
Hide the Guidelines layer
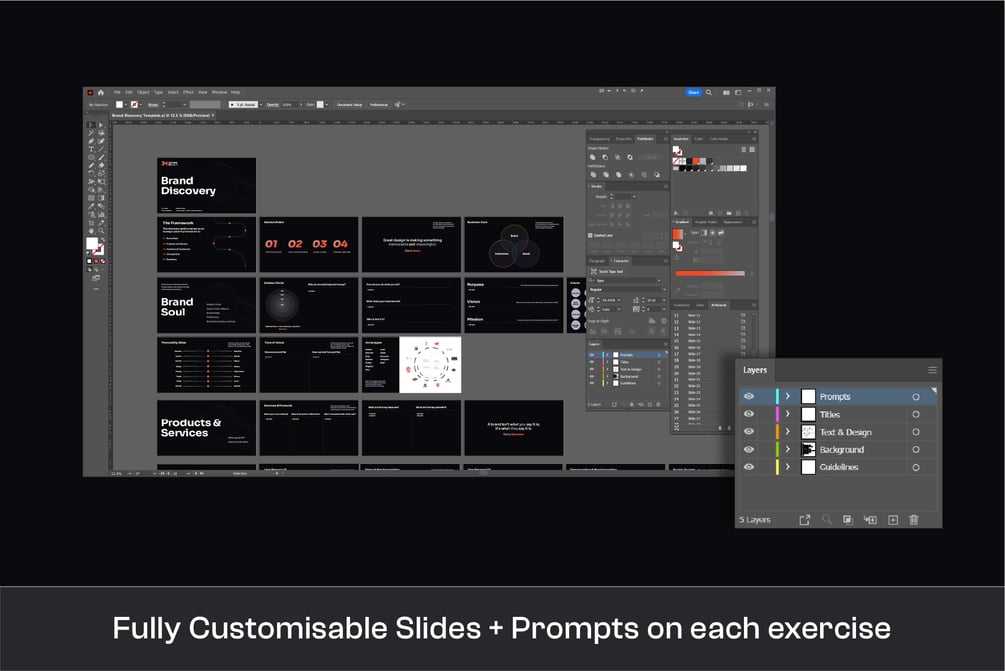(748, 467)
